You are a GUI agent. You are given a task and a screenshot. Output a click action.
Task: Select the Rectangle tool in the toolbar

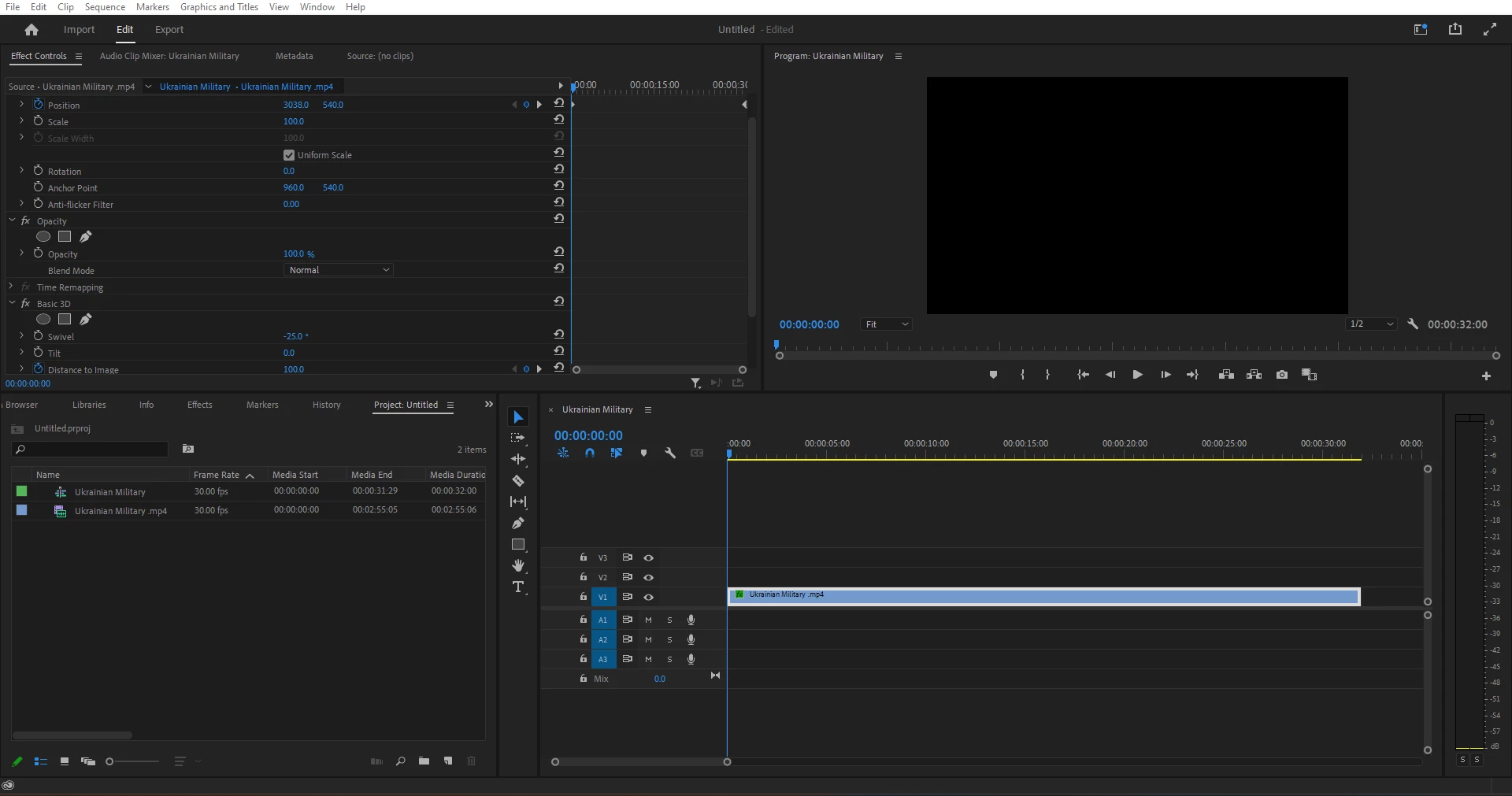[x=518, y=544]
